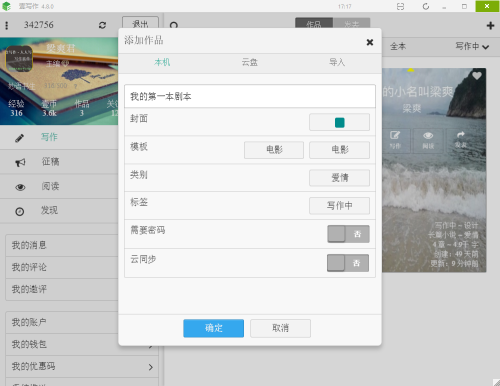The height and width of the screenshot is (386, 500).
Task: Toggle the 云同步 switch
Action: pos(348,263)
